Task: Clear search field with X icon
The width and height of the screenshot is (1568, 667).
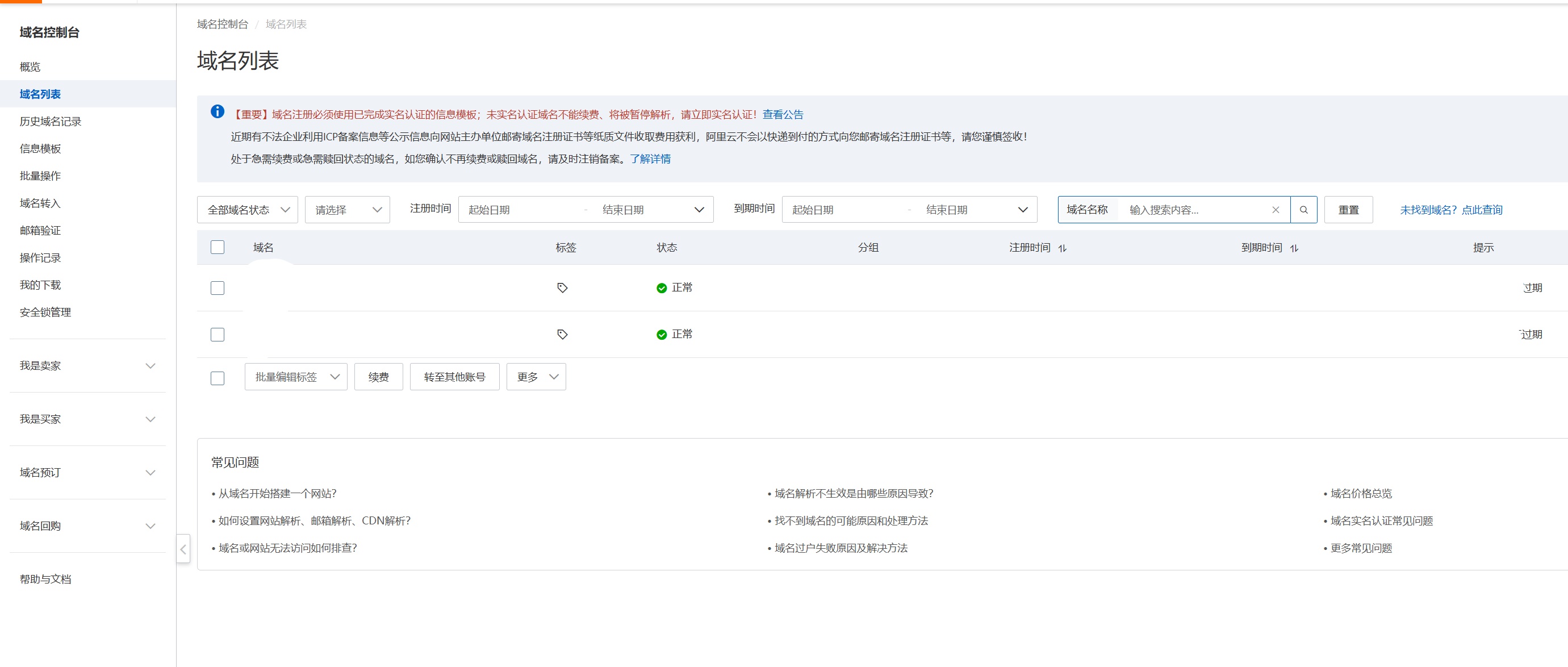Action: point(1275,210)
